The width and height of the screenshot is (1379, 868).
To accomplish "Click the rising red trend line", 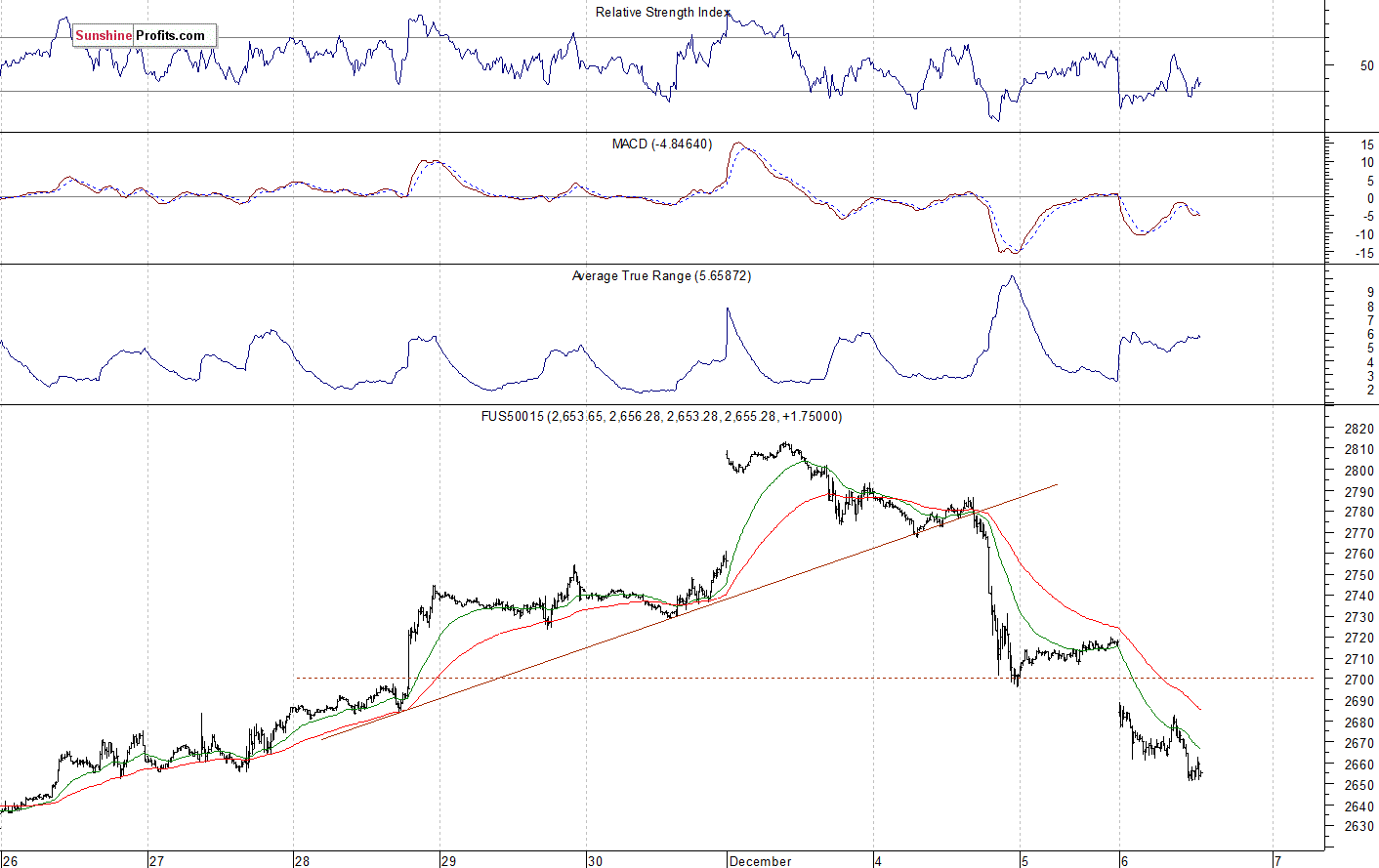I will pos(689,610).
